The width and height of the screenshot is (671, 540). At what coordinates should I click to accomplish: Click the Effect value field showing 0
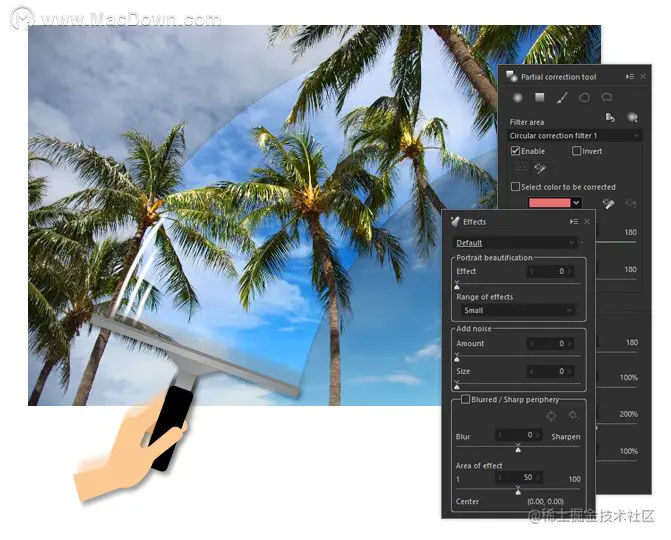tap(550, 271)
